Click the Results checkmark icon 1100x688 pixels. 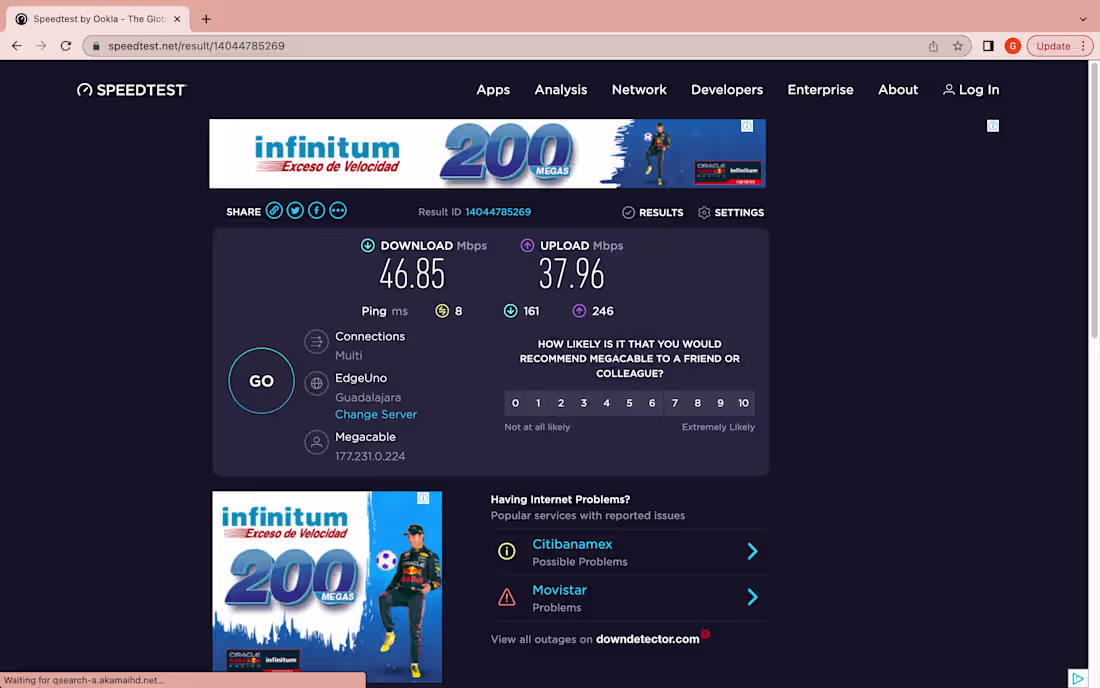pyautogui.click(x=629, y=213)
